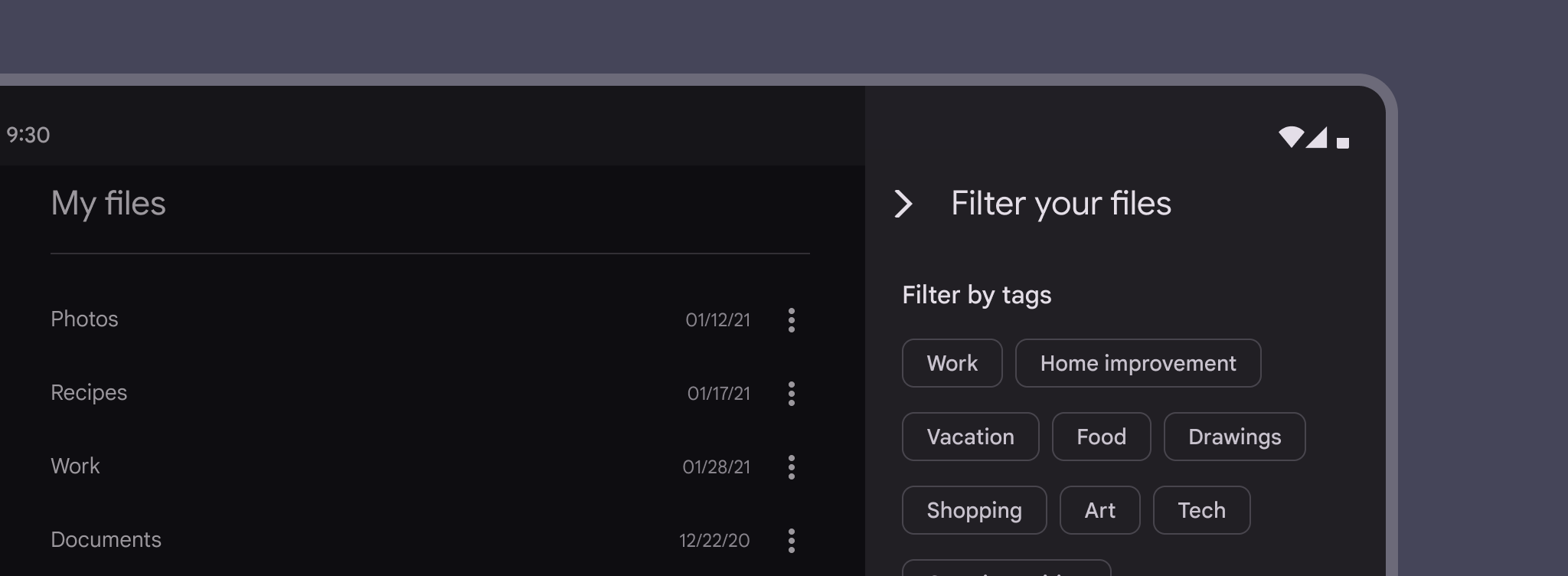Collapse the Filter your files panel

[906, 204]
